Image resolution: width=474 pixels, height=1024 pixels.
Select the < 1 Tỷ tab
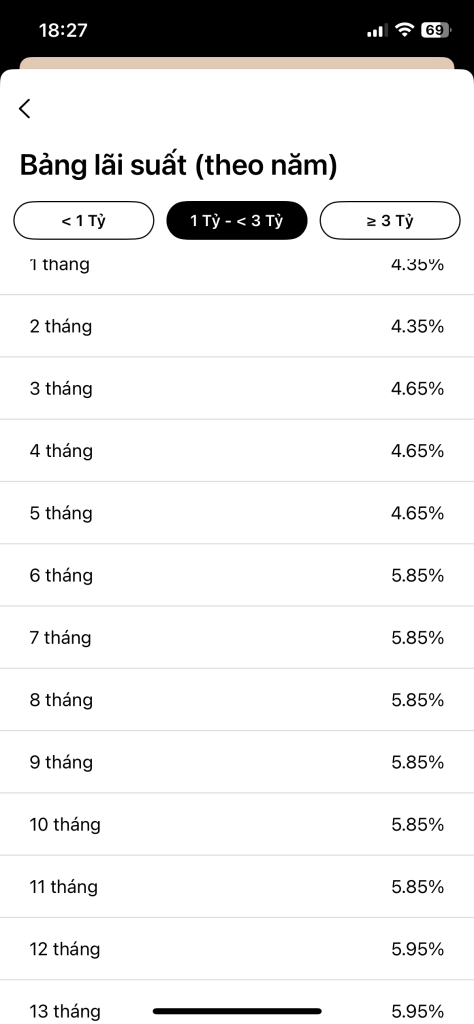(84, 221)
